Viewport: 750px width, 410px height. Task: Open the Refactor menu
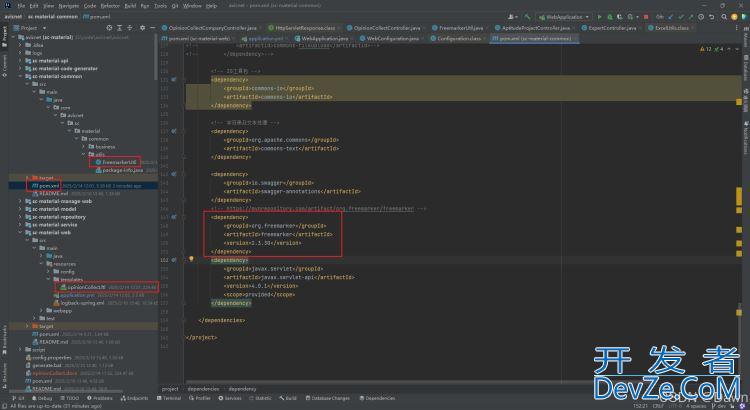click(x=110, y=6)
